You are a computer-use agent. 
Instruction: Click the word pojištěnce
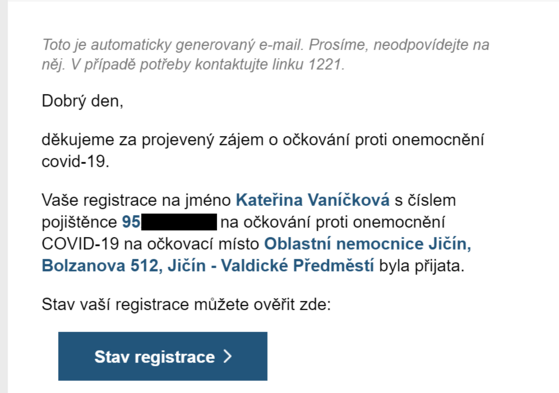pos(79,223)
